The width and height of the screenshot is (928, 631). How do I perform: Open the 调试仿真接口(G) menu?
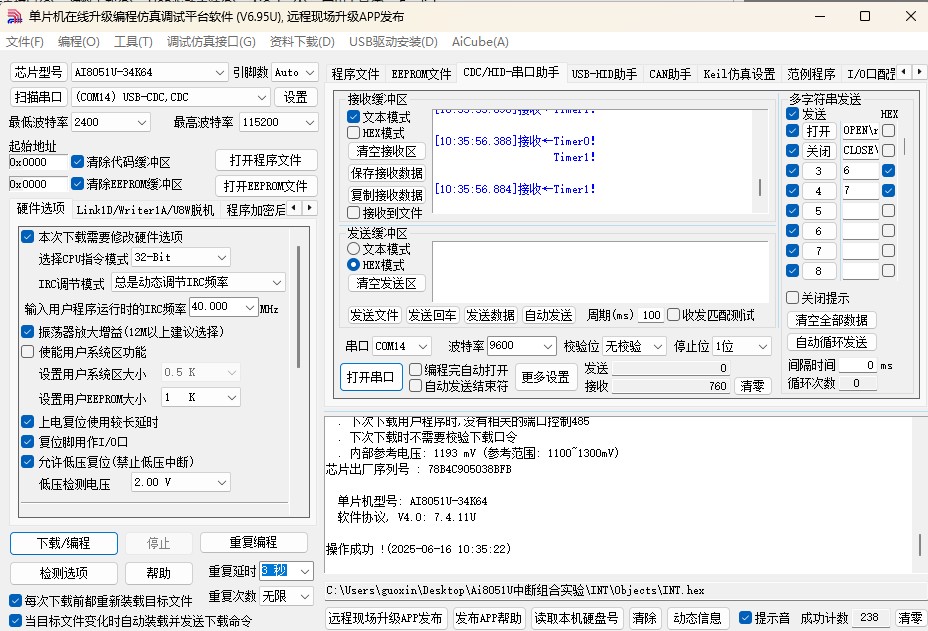(x=211, y=42)
